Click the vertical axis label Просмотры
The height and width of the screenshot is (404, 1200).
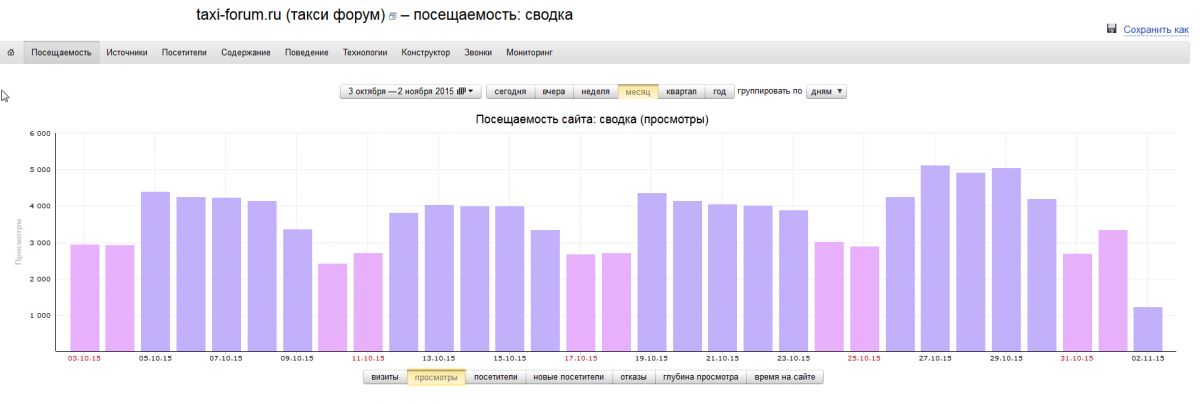pyautogui.click(x=17, y=243)
